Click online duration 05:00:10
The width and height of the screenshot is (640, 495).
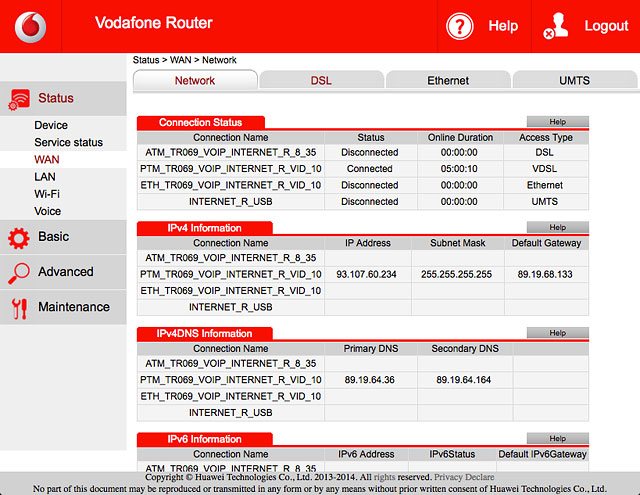point(459,169)
